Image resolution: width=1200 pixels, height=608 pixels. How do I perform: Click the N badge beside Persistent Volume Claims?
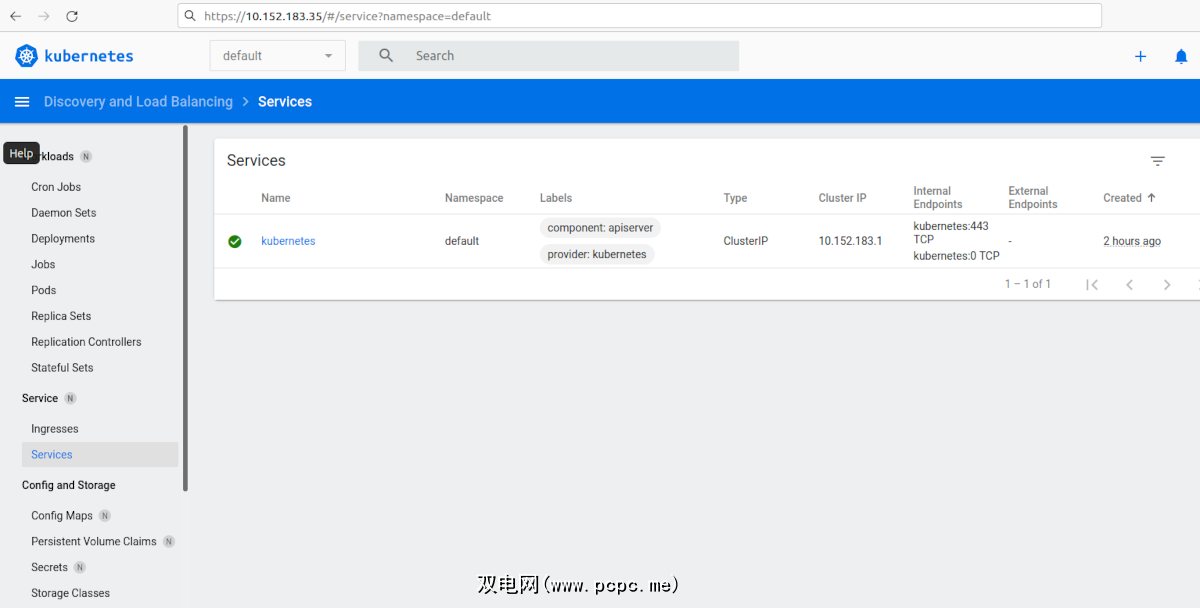[169, 542]
